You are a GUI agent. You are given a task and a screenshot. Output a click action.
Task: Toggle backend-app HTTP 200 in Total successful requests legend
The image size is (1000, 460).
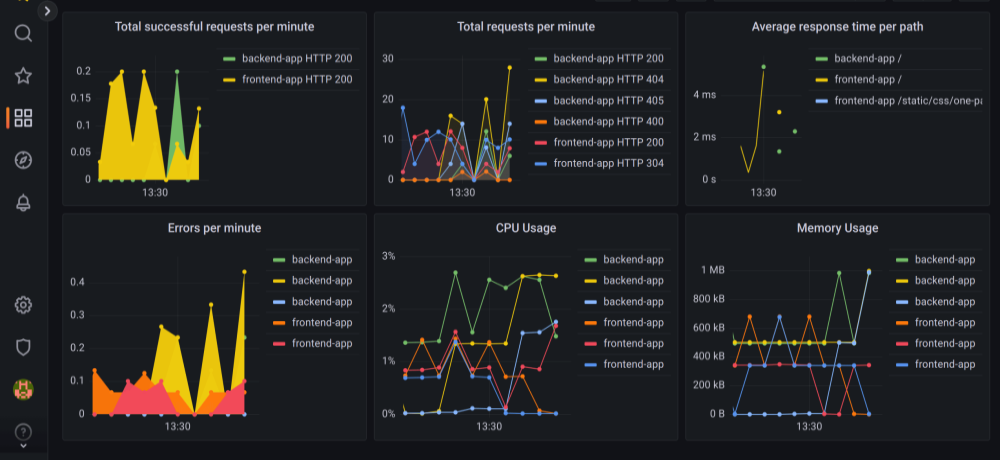point(297,59)
